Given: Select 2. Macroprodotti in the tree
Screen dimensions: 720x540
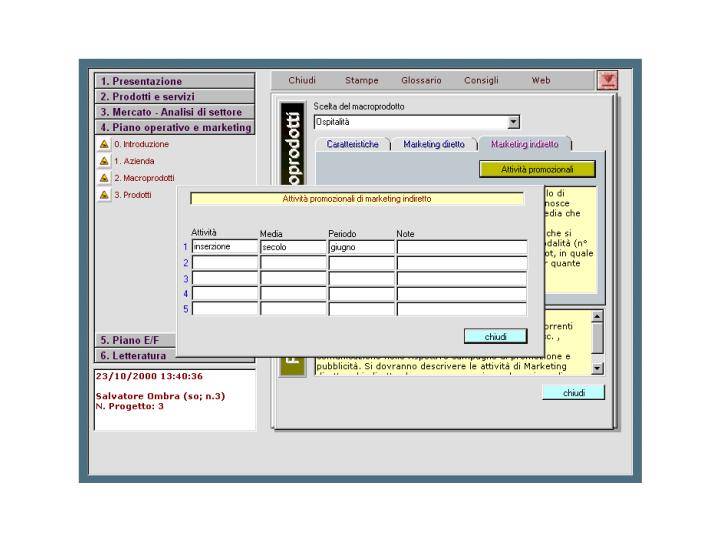Looking at the screenshot, I should click(144, 178).
